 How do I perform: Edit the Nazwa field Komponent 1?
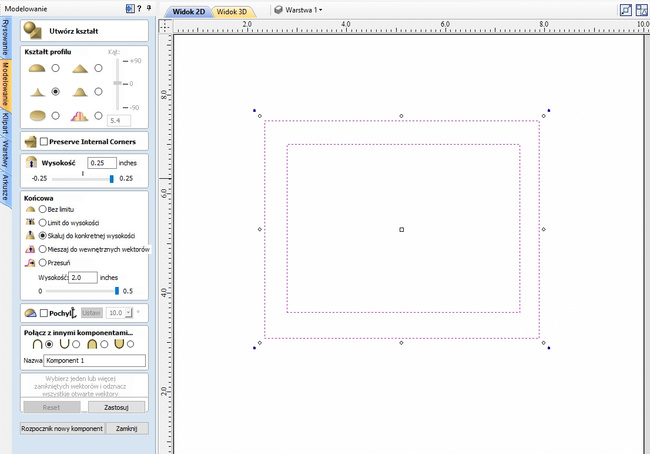95,360
